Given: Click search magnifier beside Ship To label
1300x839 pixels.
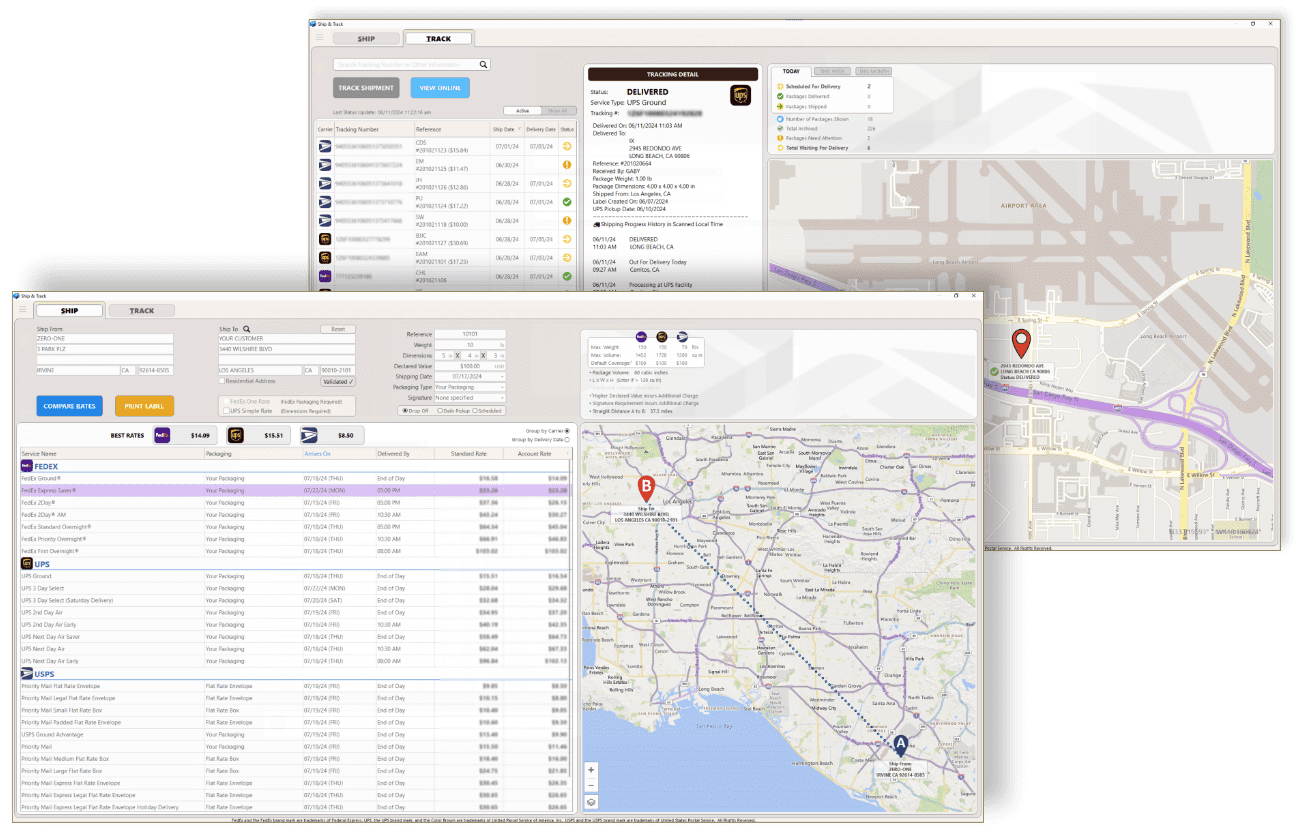Looking at the screenshot, I should pyautogui.click(x=247, y=328).
